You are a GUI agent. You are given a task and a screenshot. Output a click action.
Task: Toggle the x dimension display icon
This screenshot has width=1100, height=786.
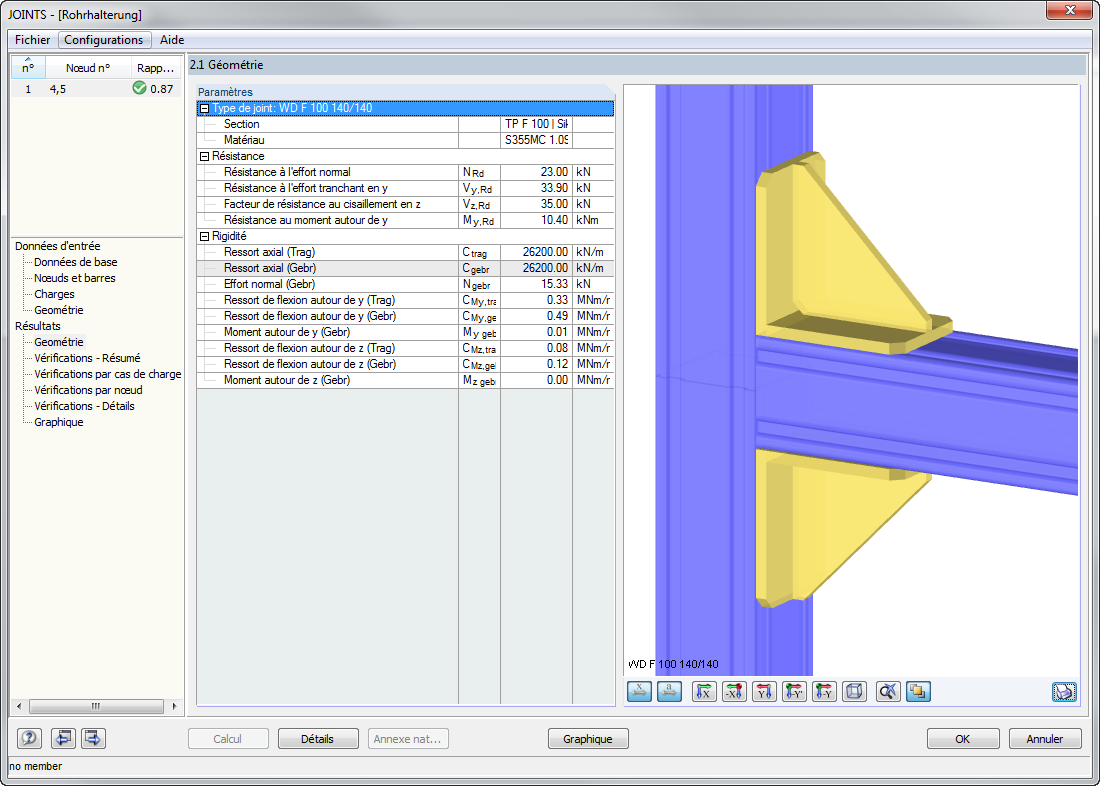click(639, 692)
